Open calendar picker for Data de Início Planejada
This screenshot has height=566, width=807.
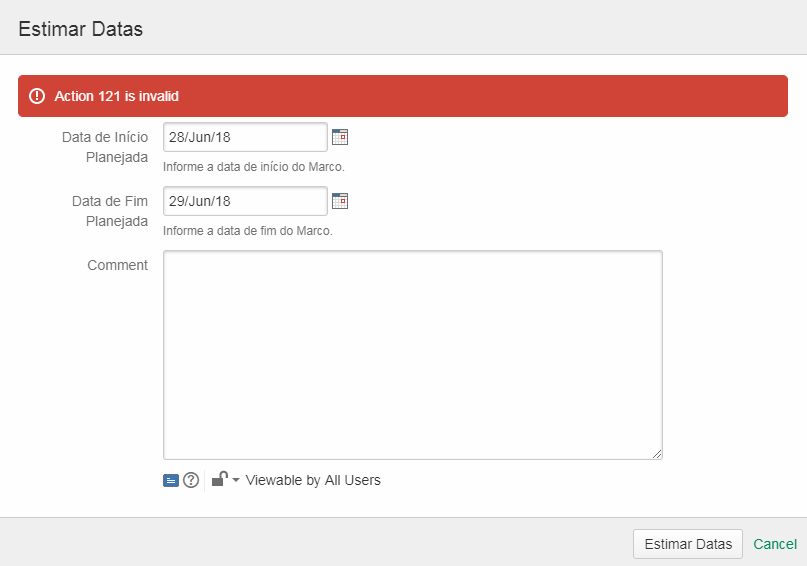point(340,137)
